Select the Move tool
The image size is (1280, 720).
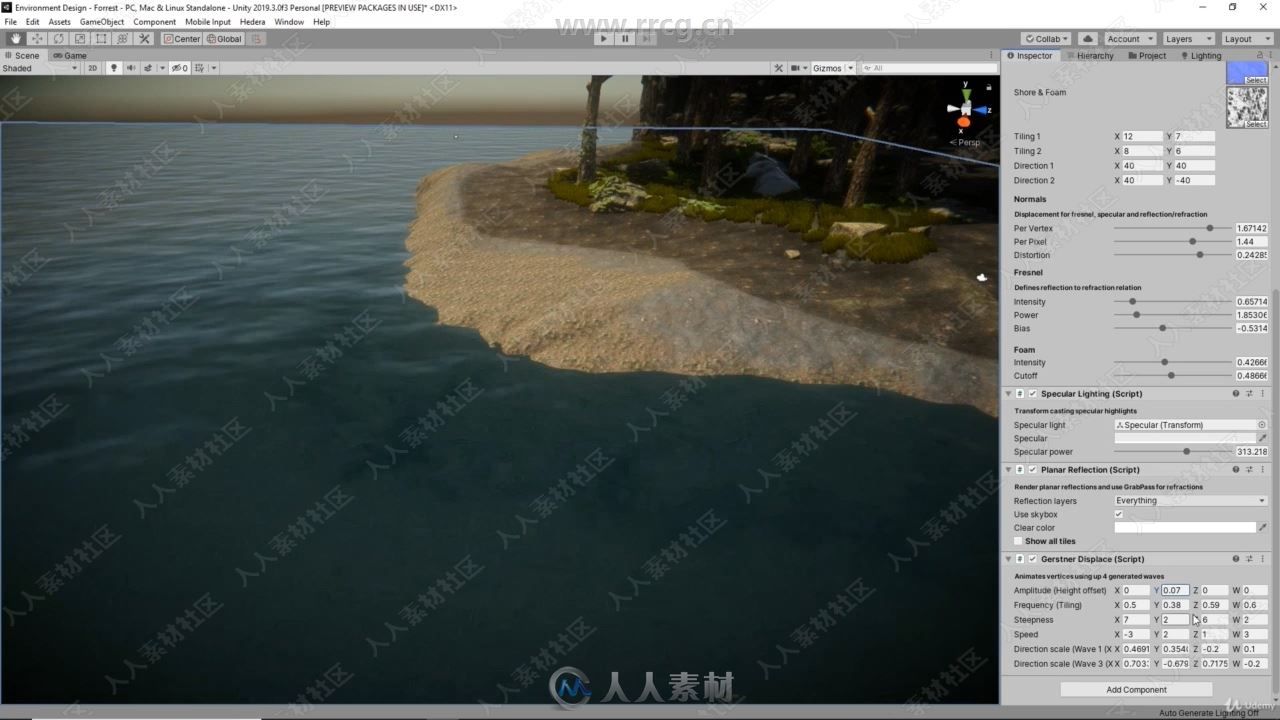37,39
